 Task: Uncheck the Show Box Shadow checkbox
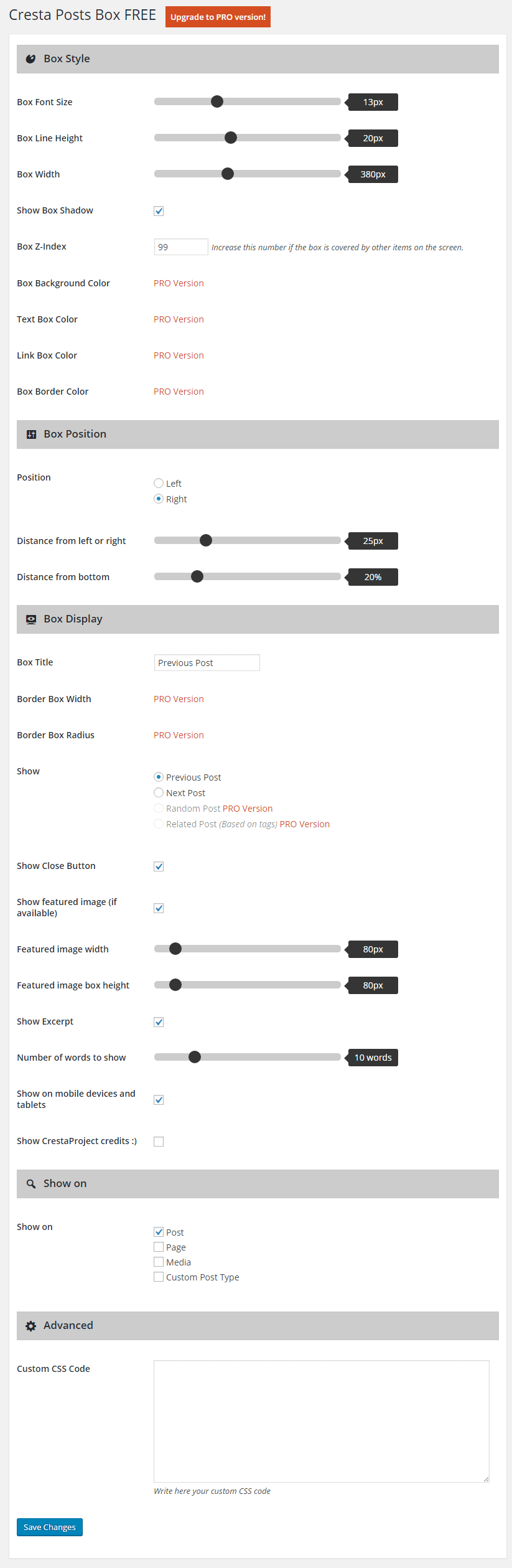click(159, 211)
